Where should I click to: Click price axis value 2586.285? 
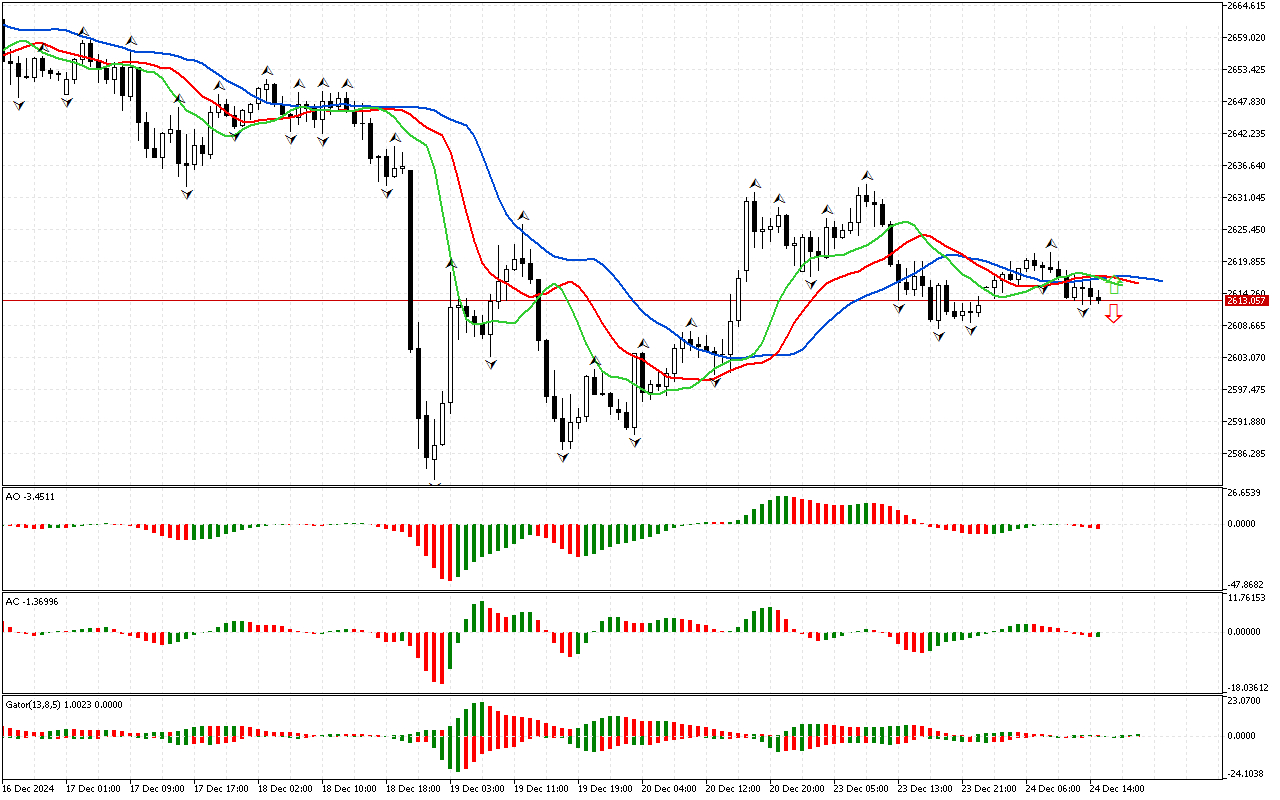click(1247, 454)
